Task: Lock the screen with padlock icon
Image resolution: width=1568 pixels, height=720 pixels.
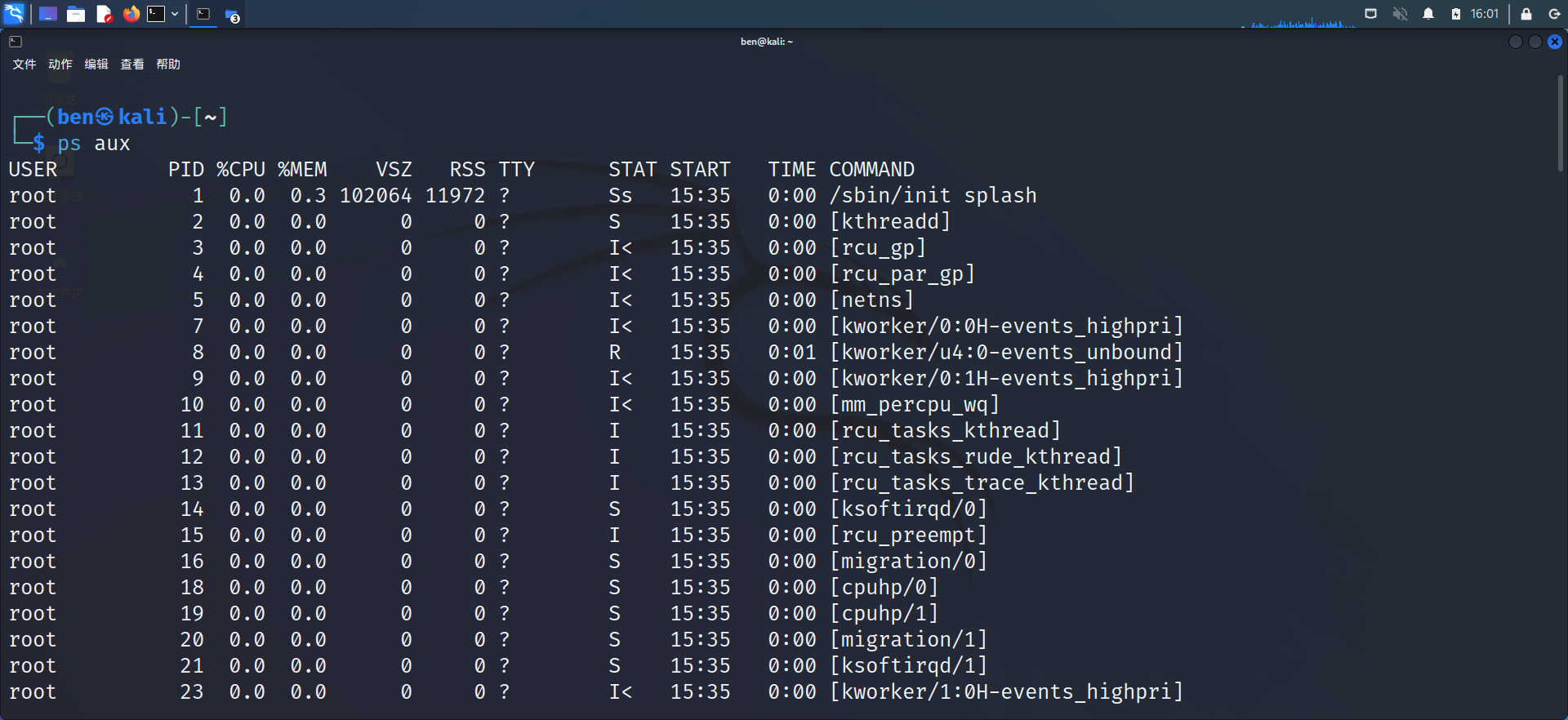Action: [x=1526, y=14]
